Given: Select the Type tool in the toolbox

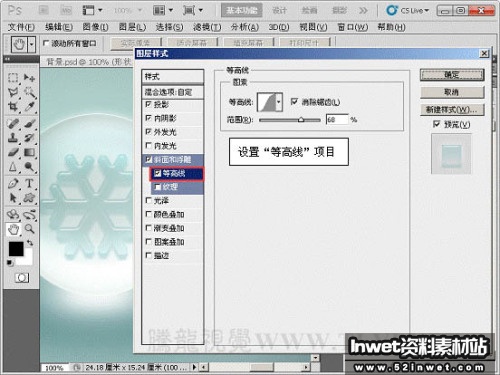Looking at the screenshot, I should pos(29,183).
